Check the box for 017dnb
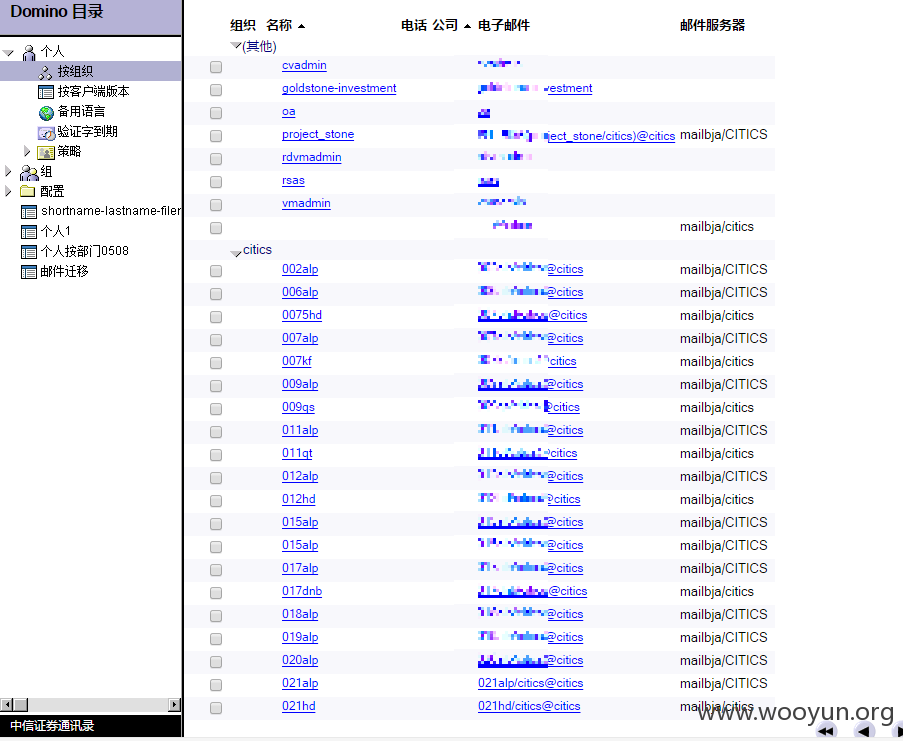The image size is (903, 741). coord(216,593)
